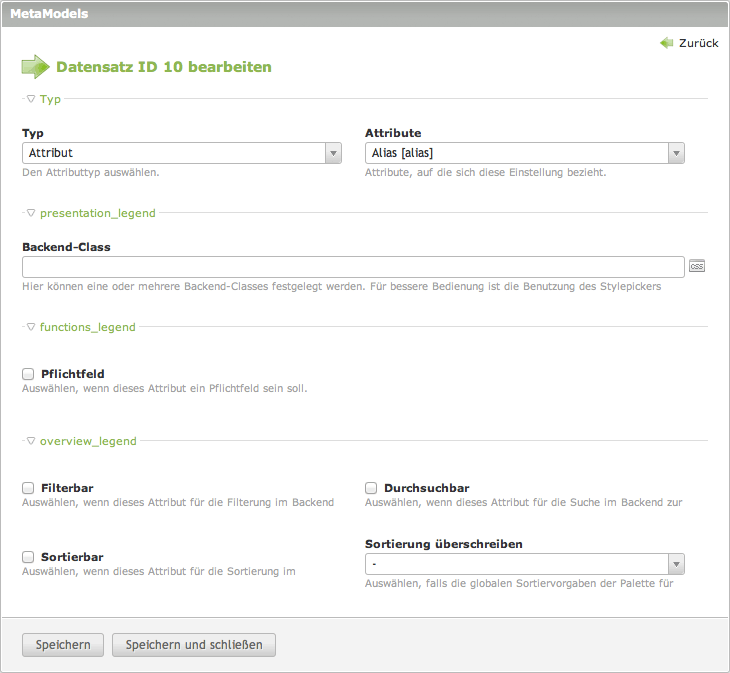Enable the Sortierbar checkbox

pyautogui.click(x=28, y=557)
